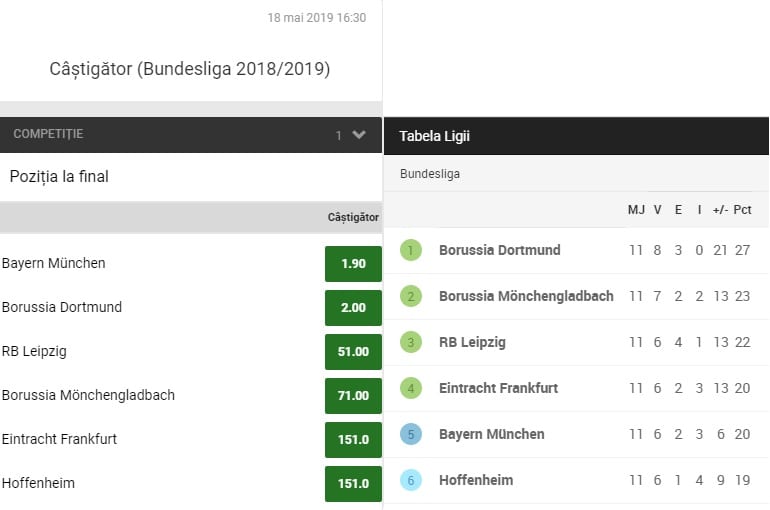Click position 2 badge for Mönchengladbach
The image size is (770, 510).
410,296
